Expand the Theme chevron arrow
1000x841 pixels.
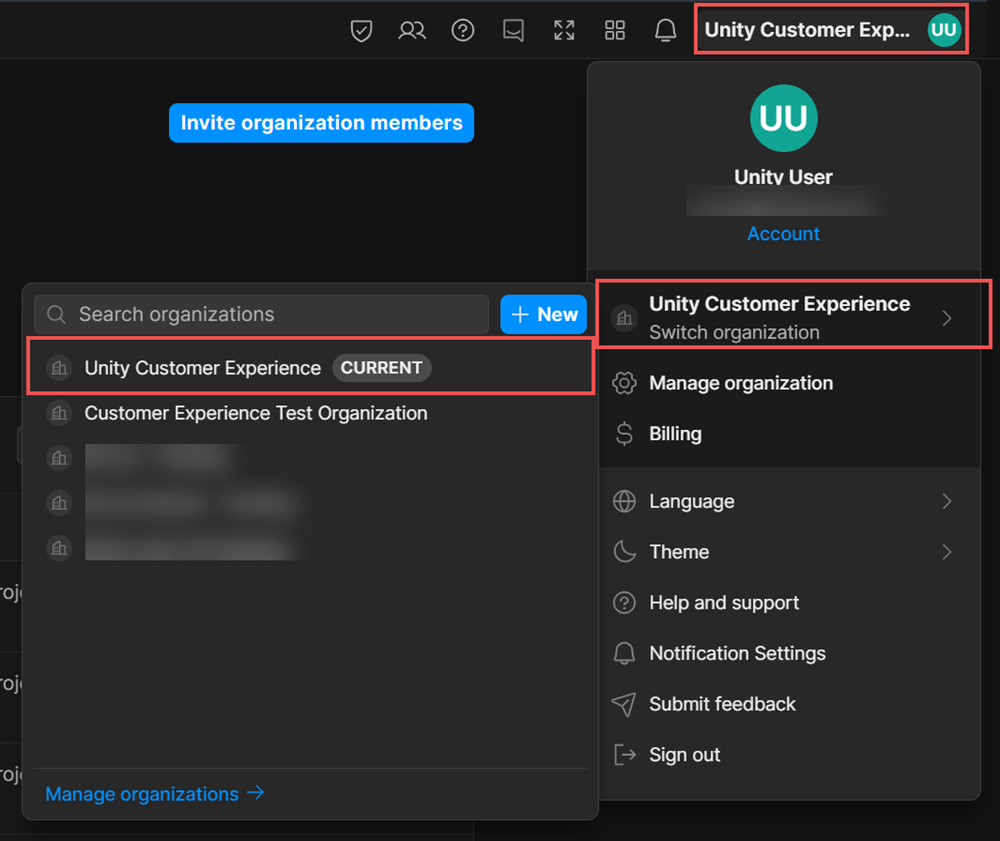point(946,552)
